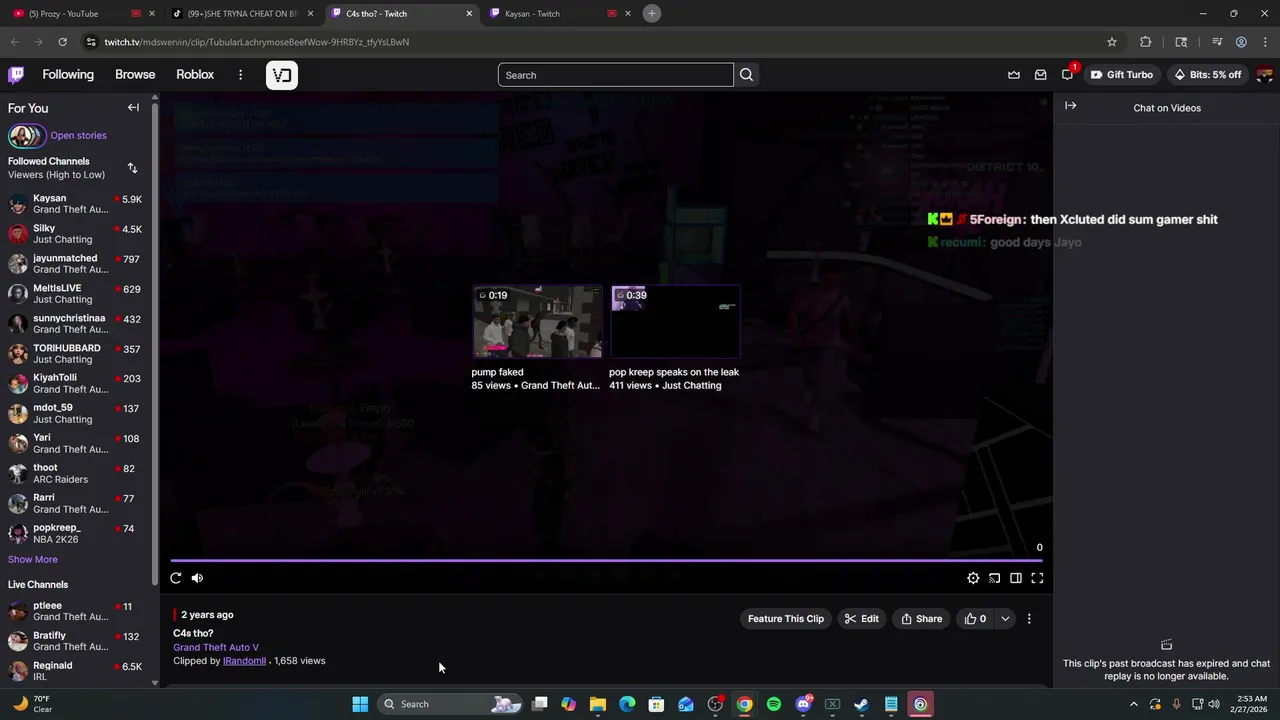Open ptleee live channel

(x=75, y=611)
